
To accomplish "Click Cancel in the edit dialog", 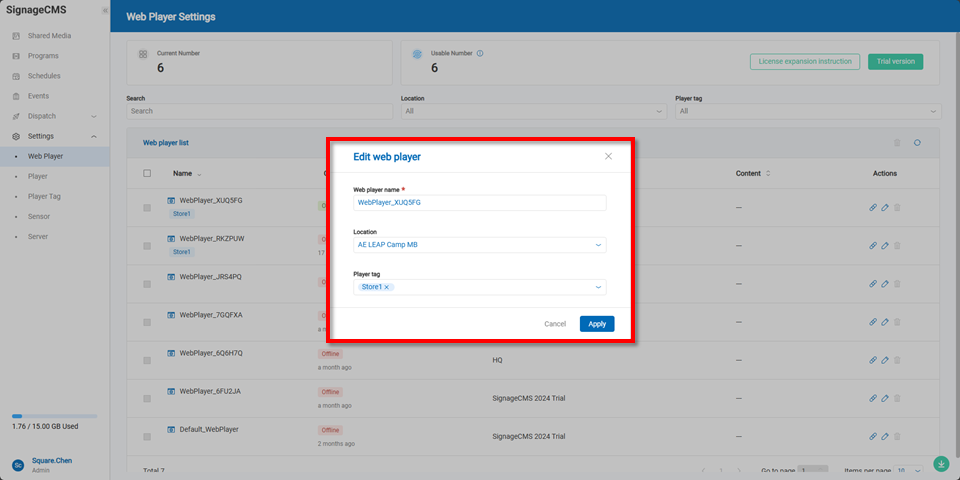I will [555, 324].
